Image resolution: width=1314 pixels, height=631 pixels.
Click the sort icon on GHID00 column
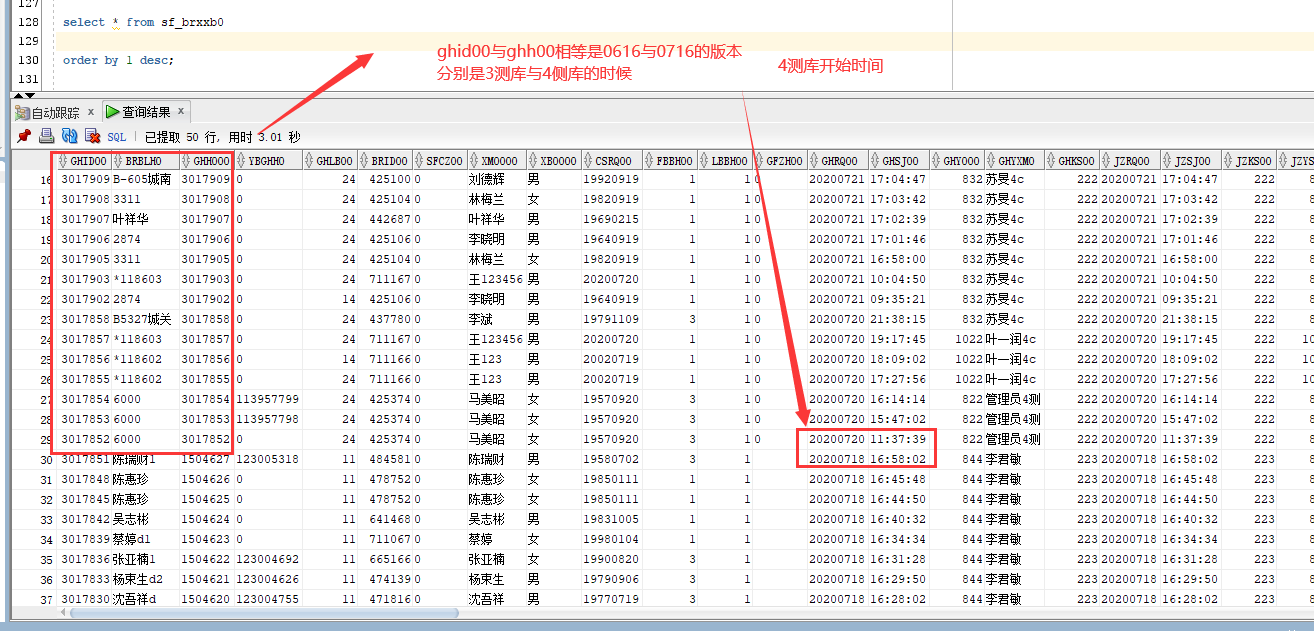(x=63, y=160)
